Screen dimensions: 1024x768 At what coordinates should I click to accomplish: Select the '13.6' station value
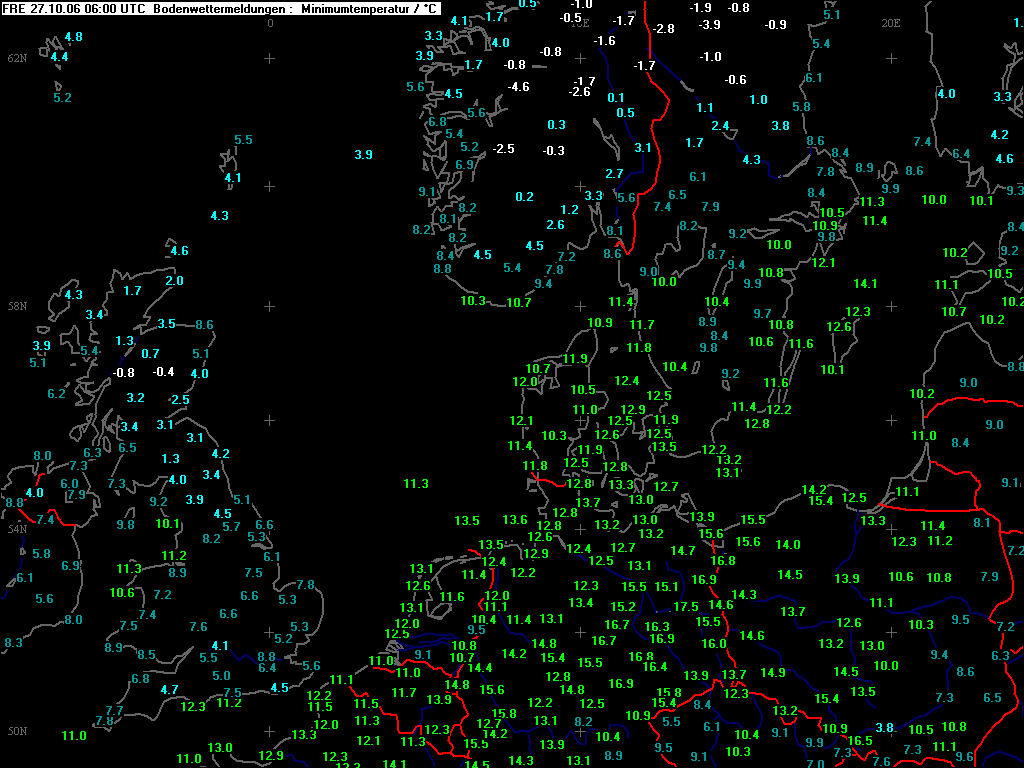coord(515,519)
